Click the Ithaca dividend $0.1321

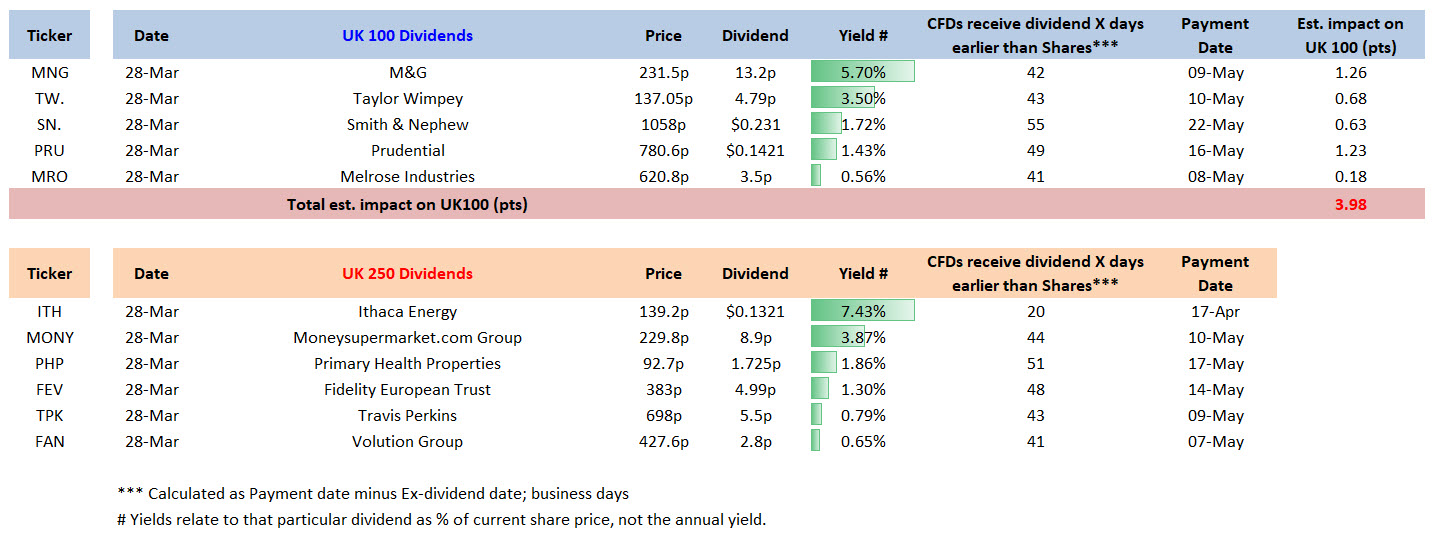755,311
